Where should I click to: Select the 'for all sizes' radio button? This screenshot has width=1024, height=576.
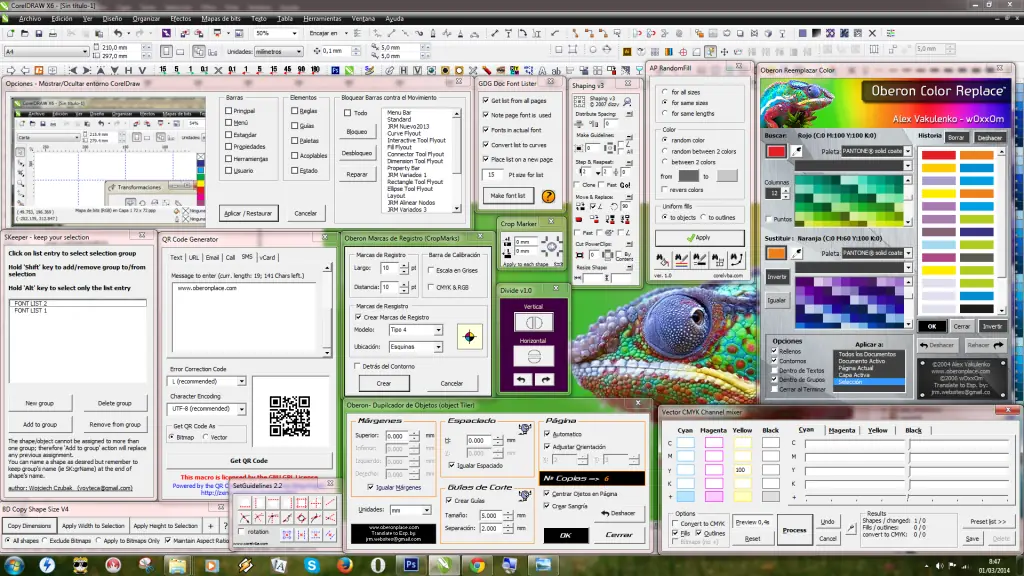(665, 92)
